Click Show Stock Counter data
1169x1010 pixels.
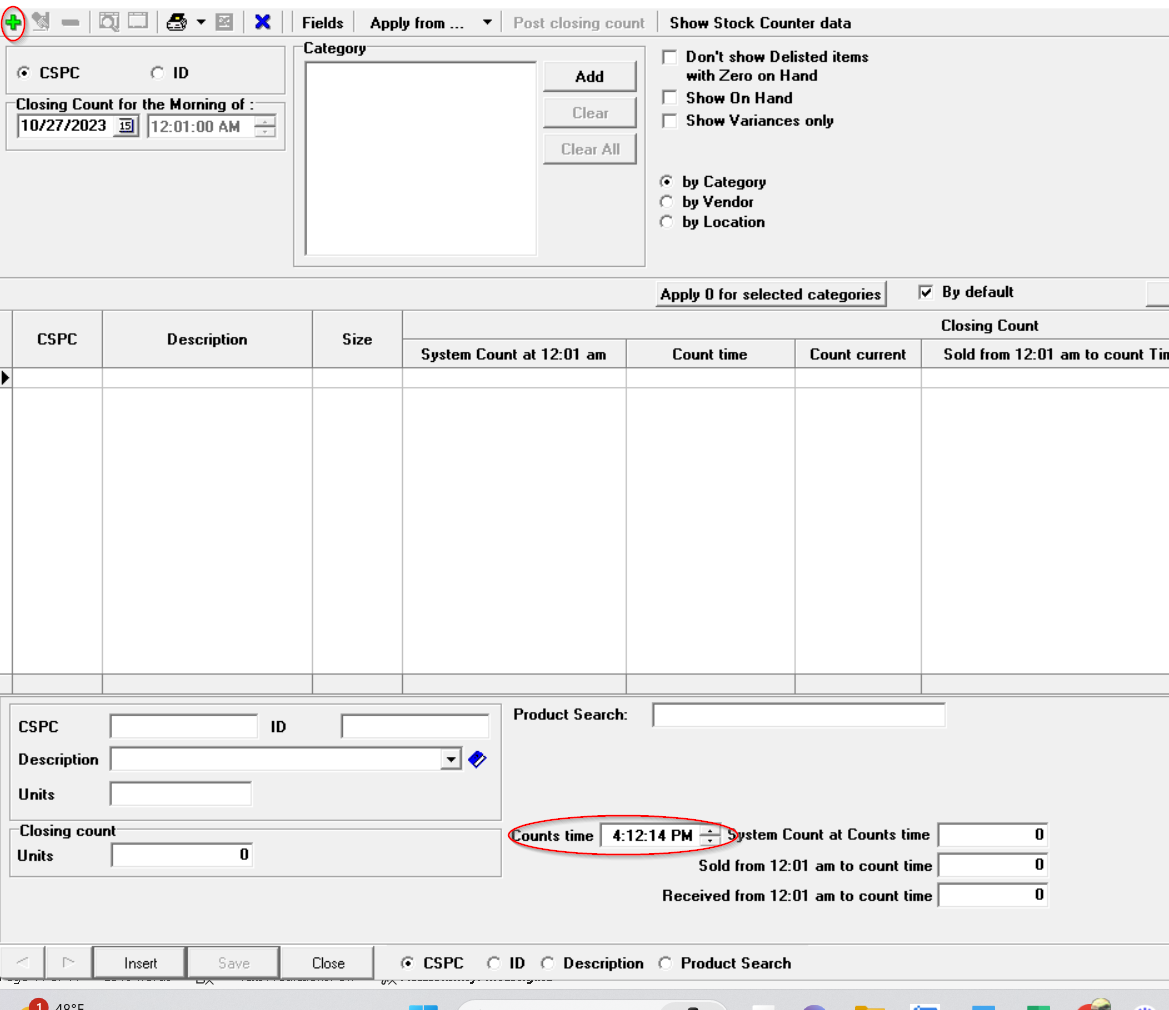pyautogui.click(x=760, y=23)
